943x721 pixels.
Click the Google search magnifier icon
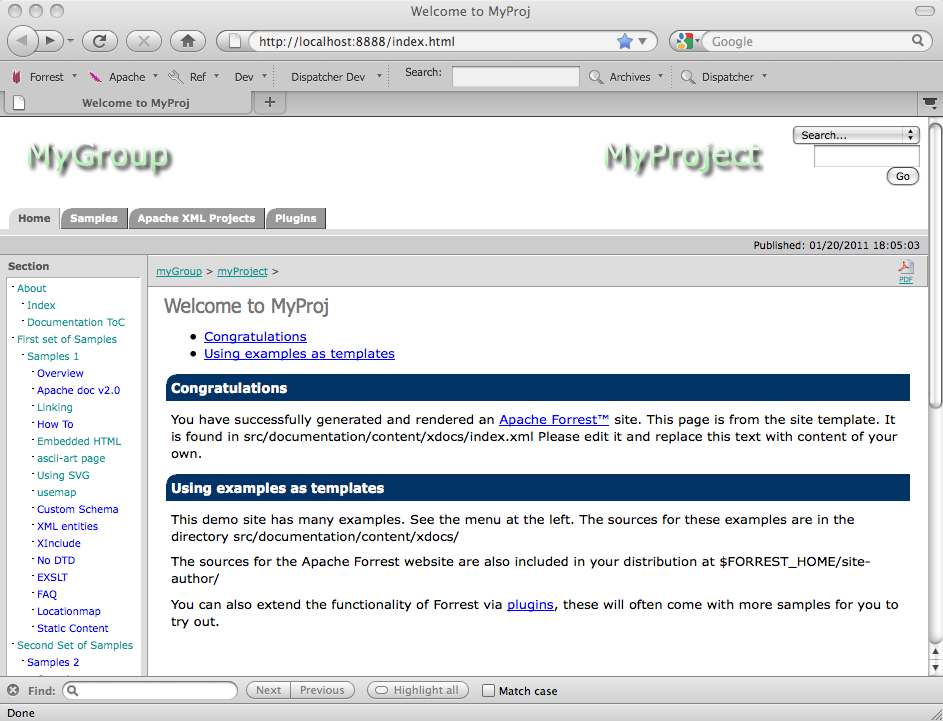pyautogui.click(x=918, y=41)
